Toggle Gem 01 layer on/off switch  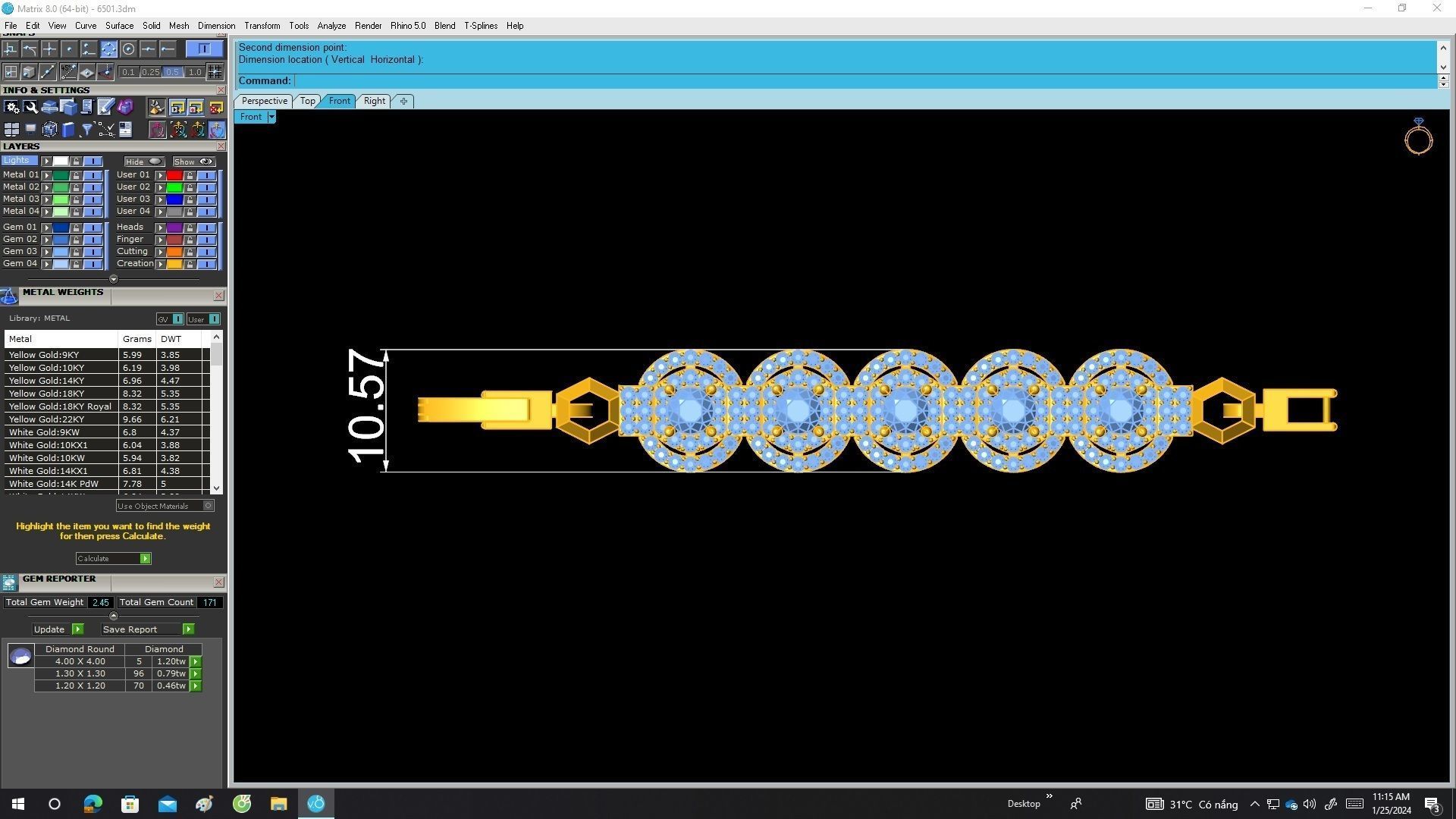coord(93,227)
